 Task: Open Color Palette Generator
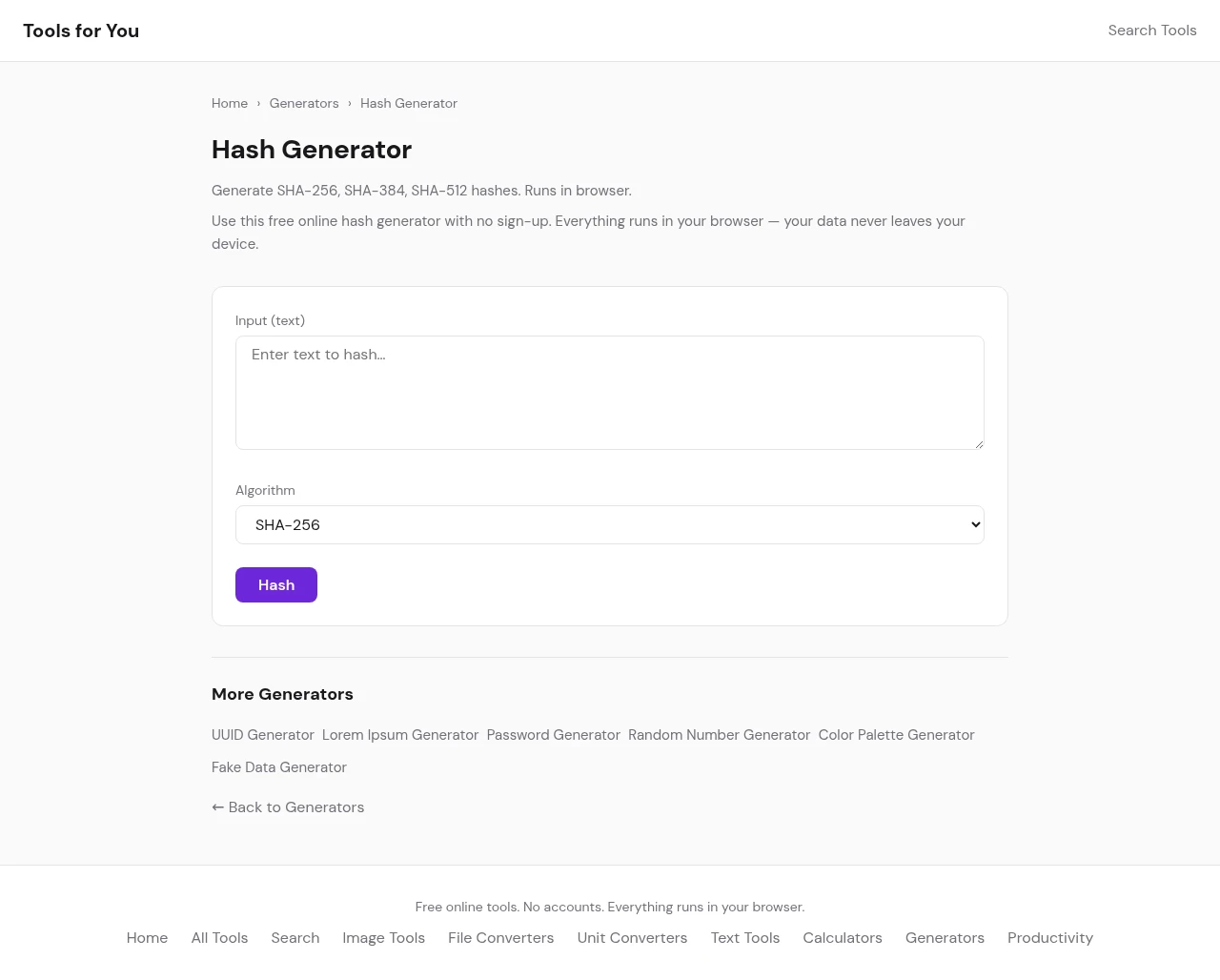[896, 735]
